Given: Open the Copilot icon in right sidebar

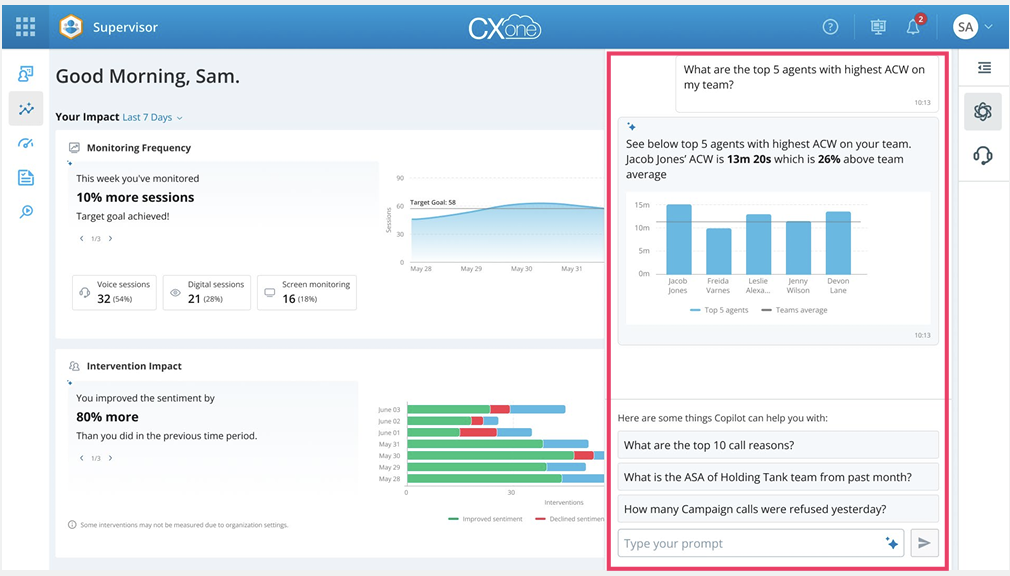Looking at the screenshot, I should [x=982, y=112].
